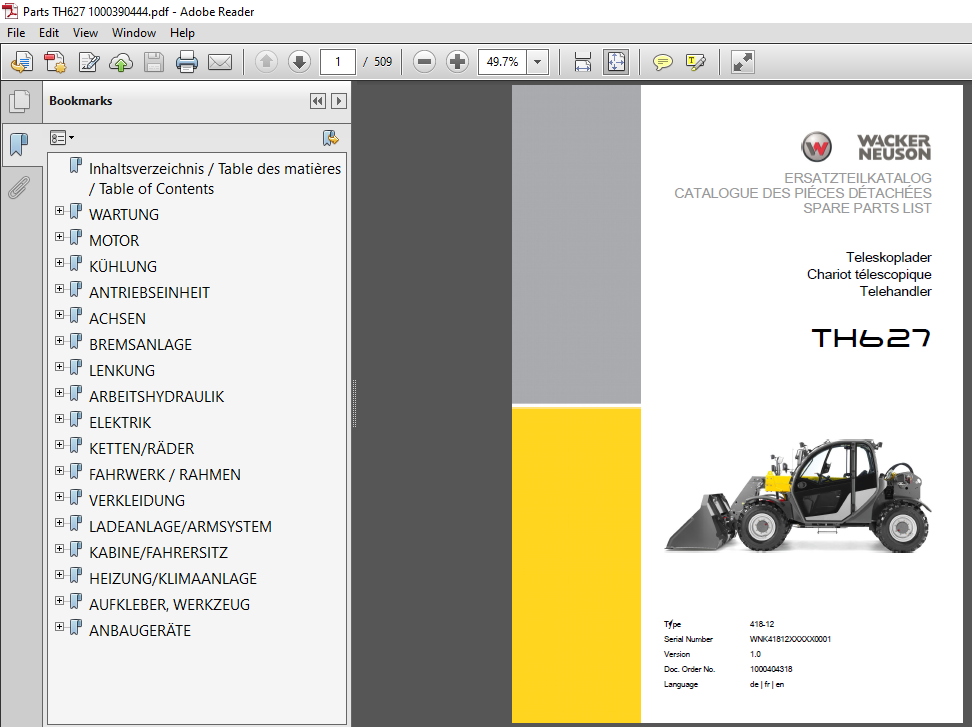Open the Help menu
972x727 pixels.
tap(182, 33)
